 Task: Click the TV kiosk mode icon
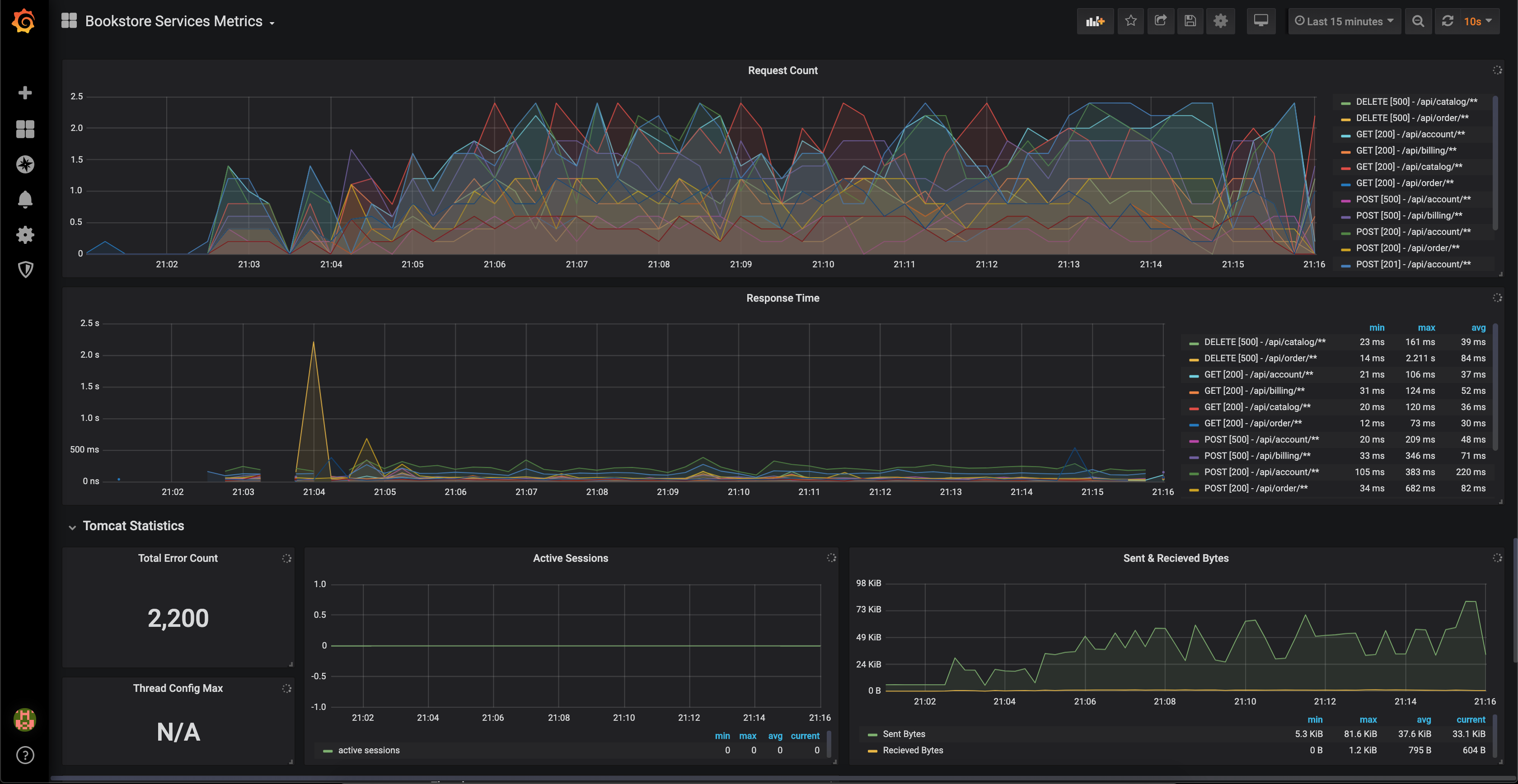1260,20
